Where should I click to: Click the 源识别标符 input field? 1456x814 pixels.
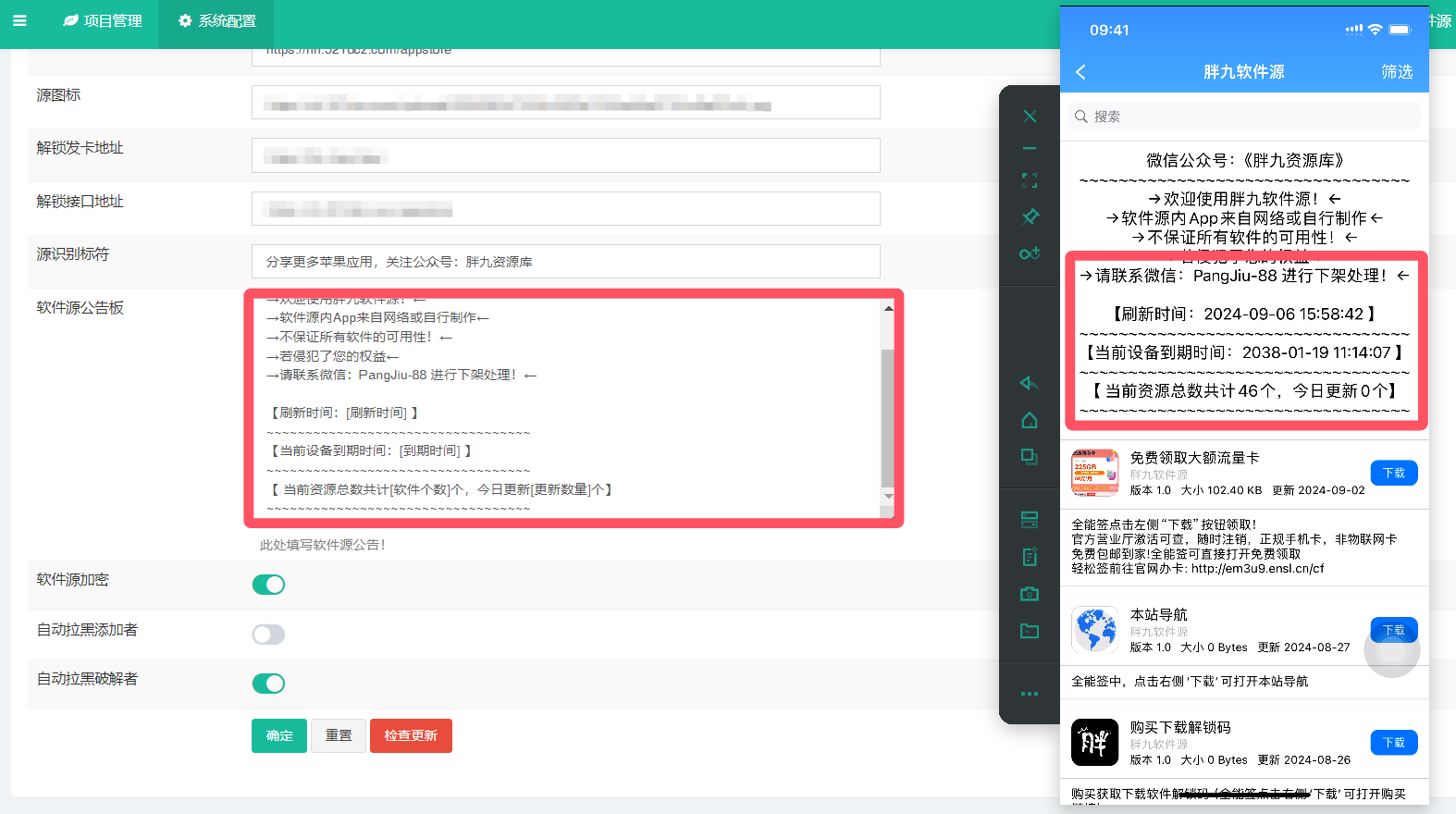coord(565,262)
